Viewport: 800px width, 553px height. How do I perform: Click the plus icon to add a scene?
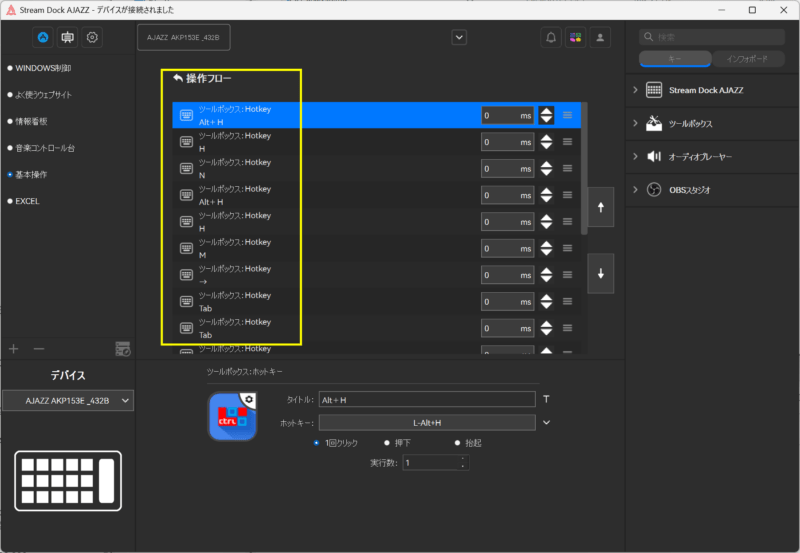coord(14,349)
